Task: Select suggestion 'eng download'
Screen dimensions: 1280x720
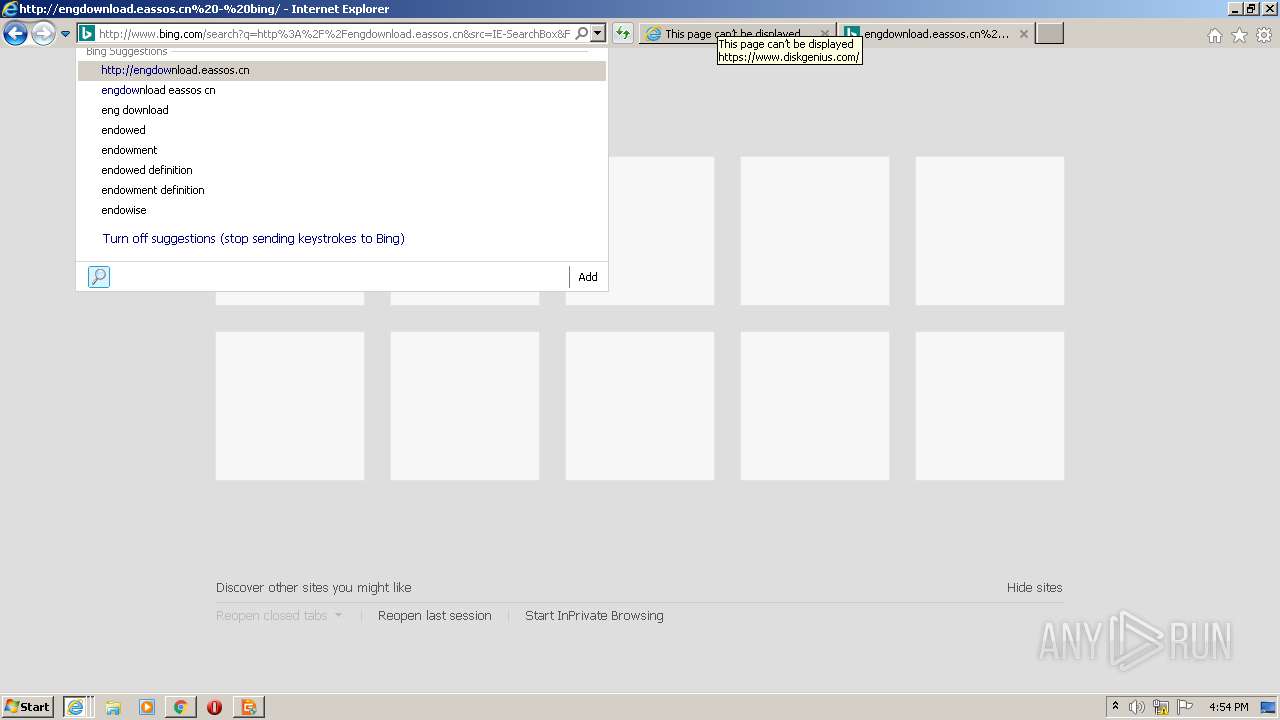Action: click(342, 110)
